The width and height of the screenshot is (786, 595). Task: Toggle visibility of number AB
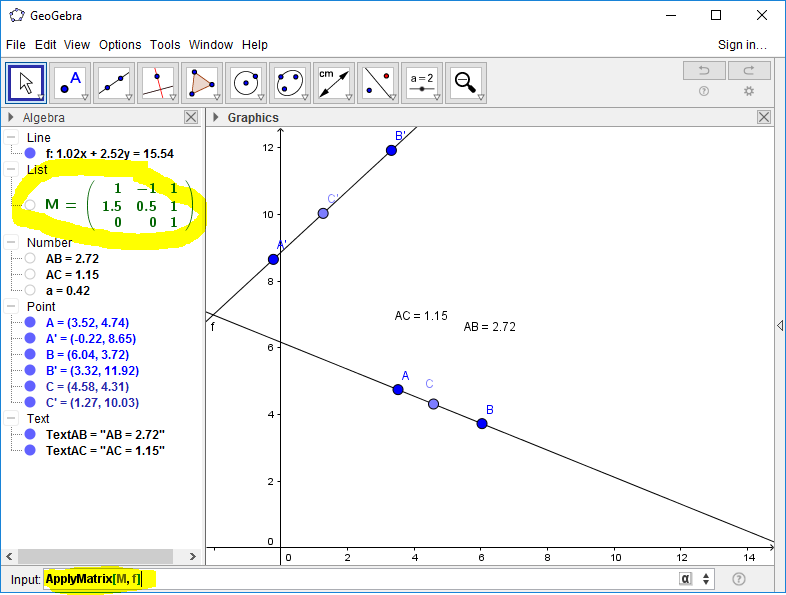tap(30, 258)
